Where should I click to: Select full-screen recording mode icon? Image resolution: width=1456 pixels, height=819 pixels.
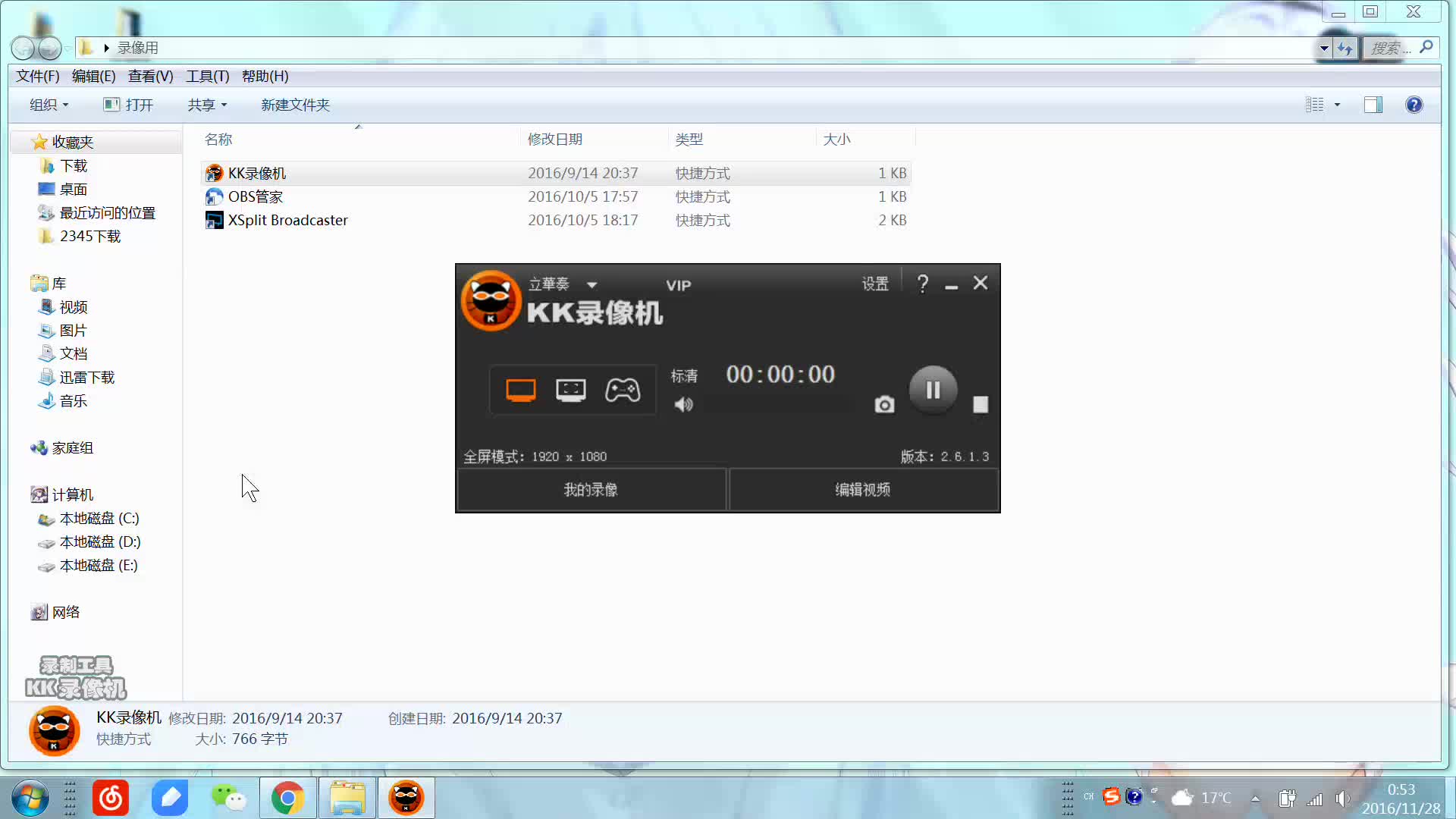[x=520, y=390]
